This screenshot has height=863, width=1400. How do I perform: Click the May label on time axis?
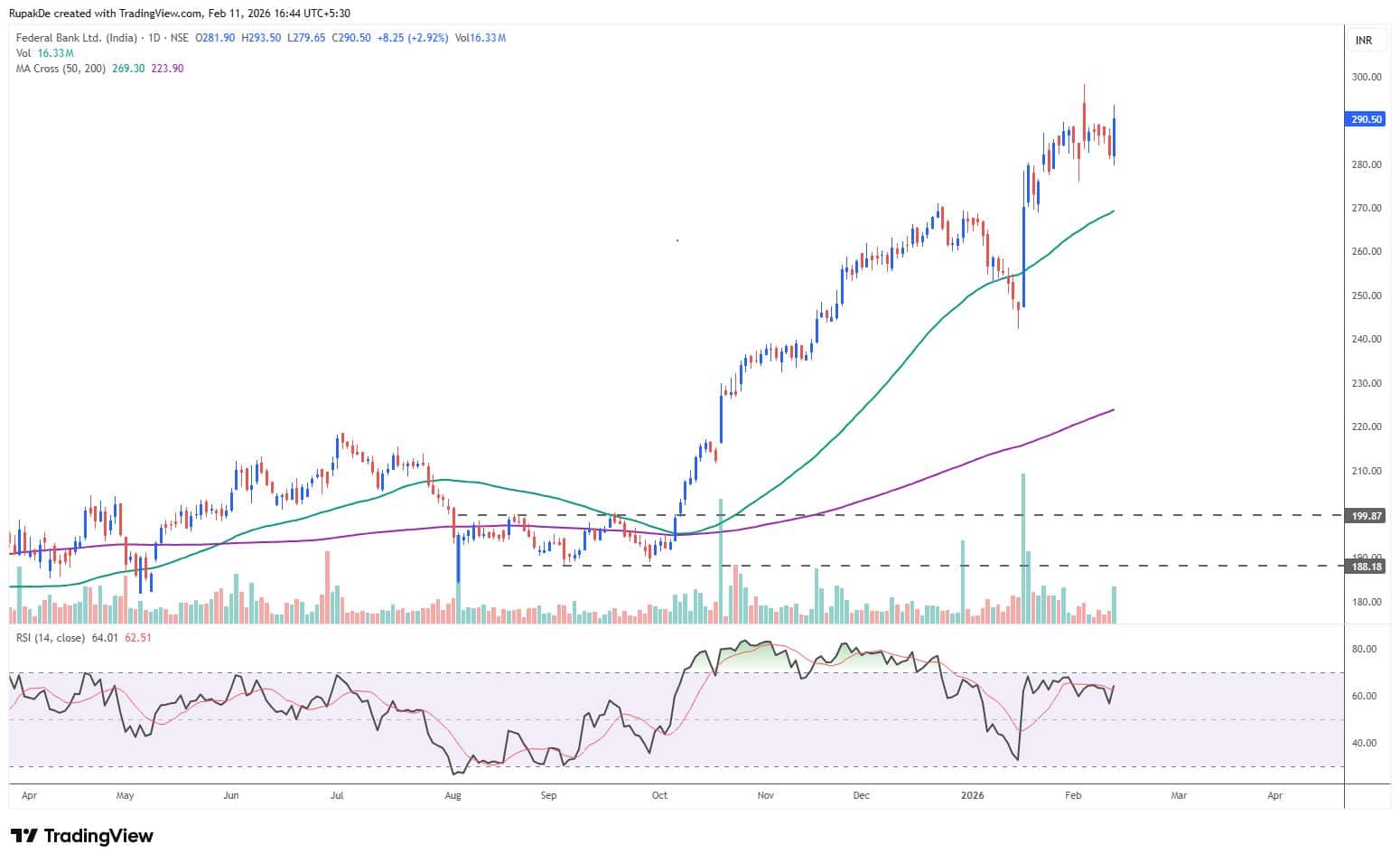(x=125, y=796)
